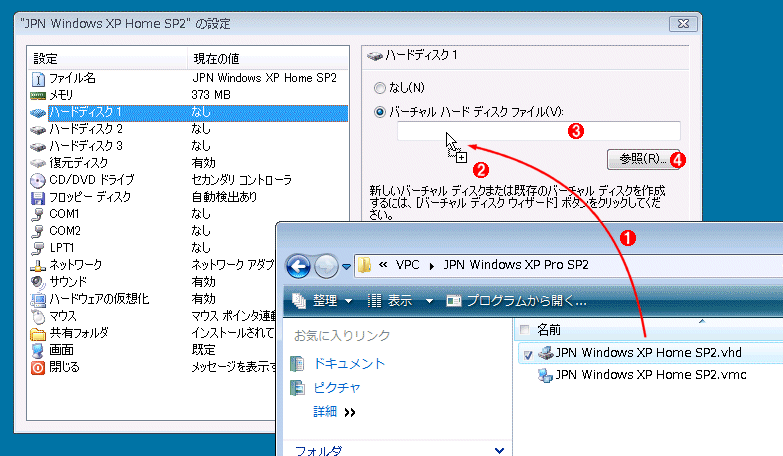Click the 画面 display icon
This screenshot has width=783, height=456.
pyautogui.click(x=38, y=351)
